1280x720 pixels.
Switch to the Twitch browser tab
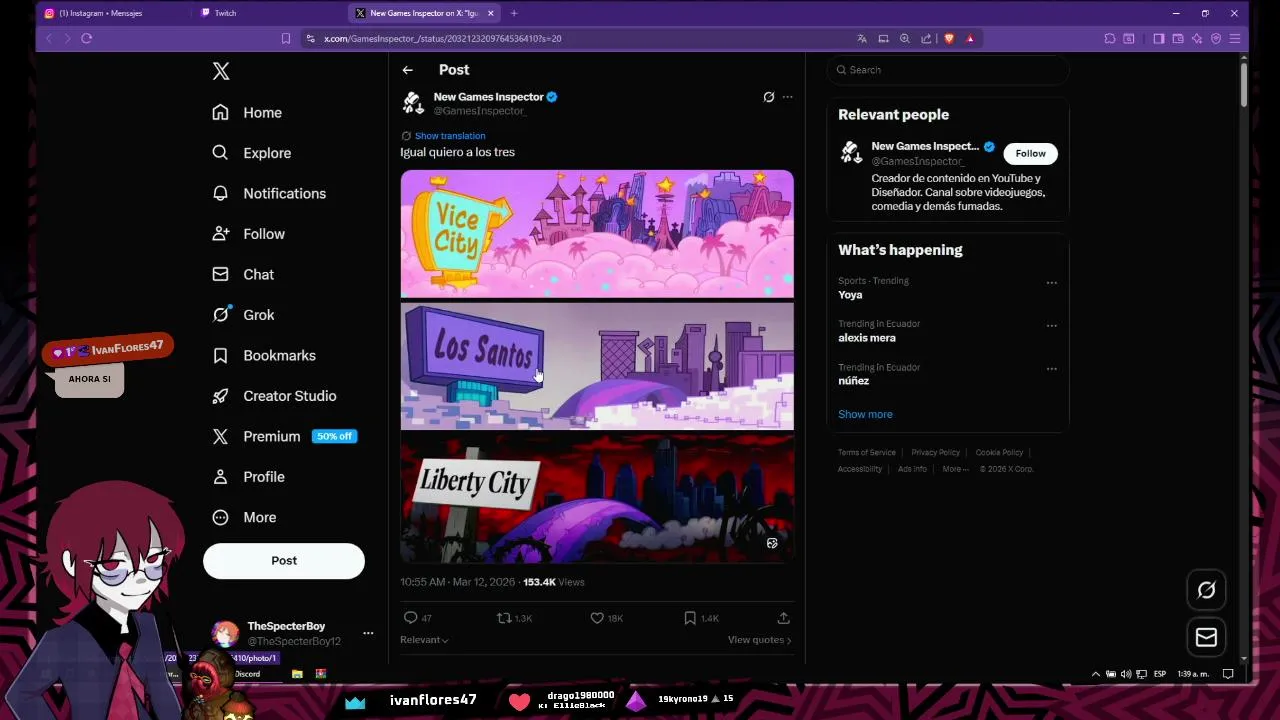point(268,13)
